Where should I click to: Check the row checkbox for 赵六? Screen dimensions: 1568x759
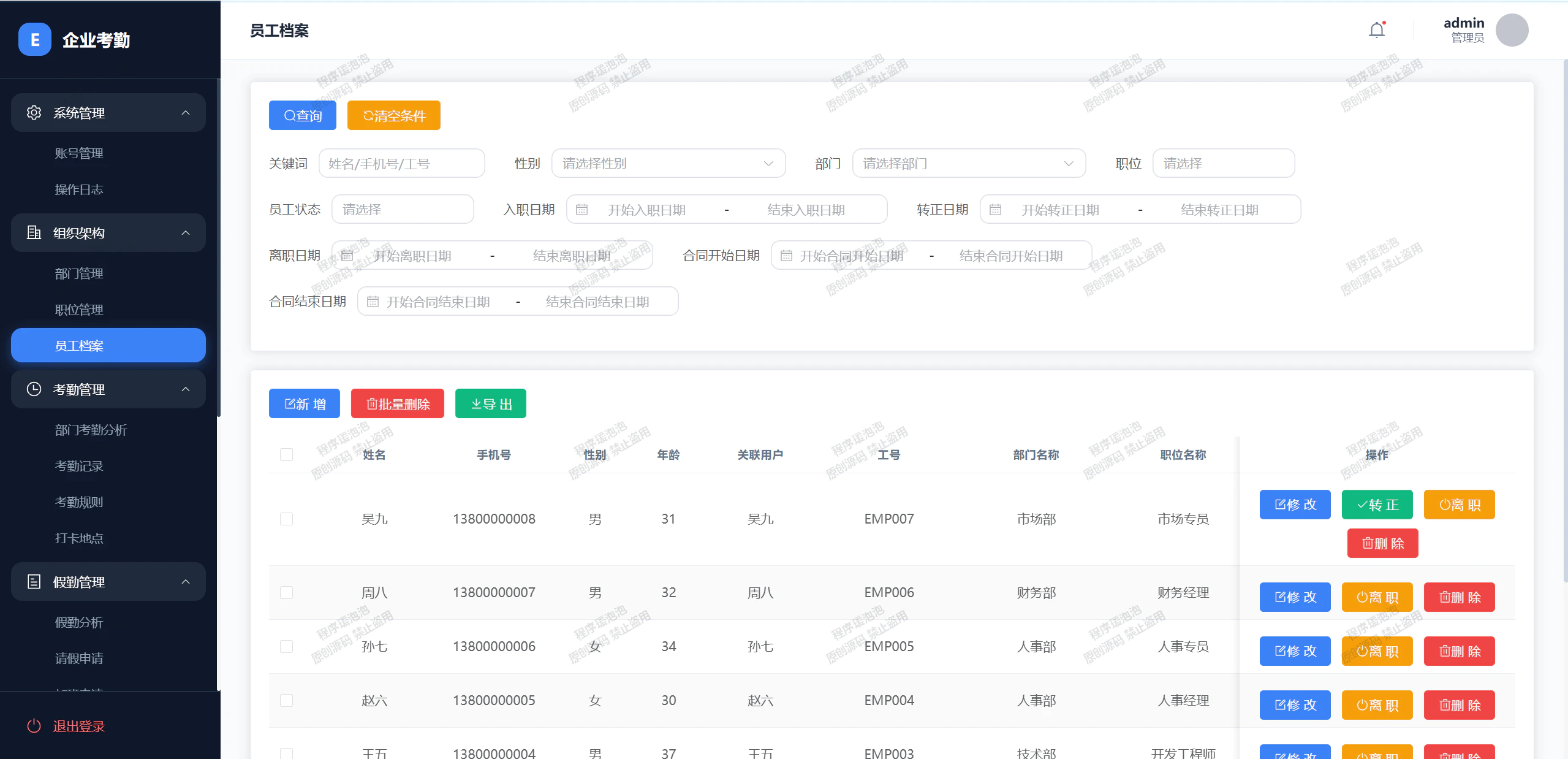click(x=286, y=700)
